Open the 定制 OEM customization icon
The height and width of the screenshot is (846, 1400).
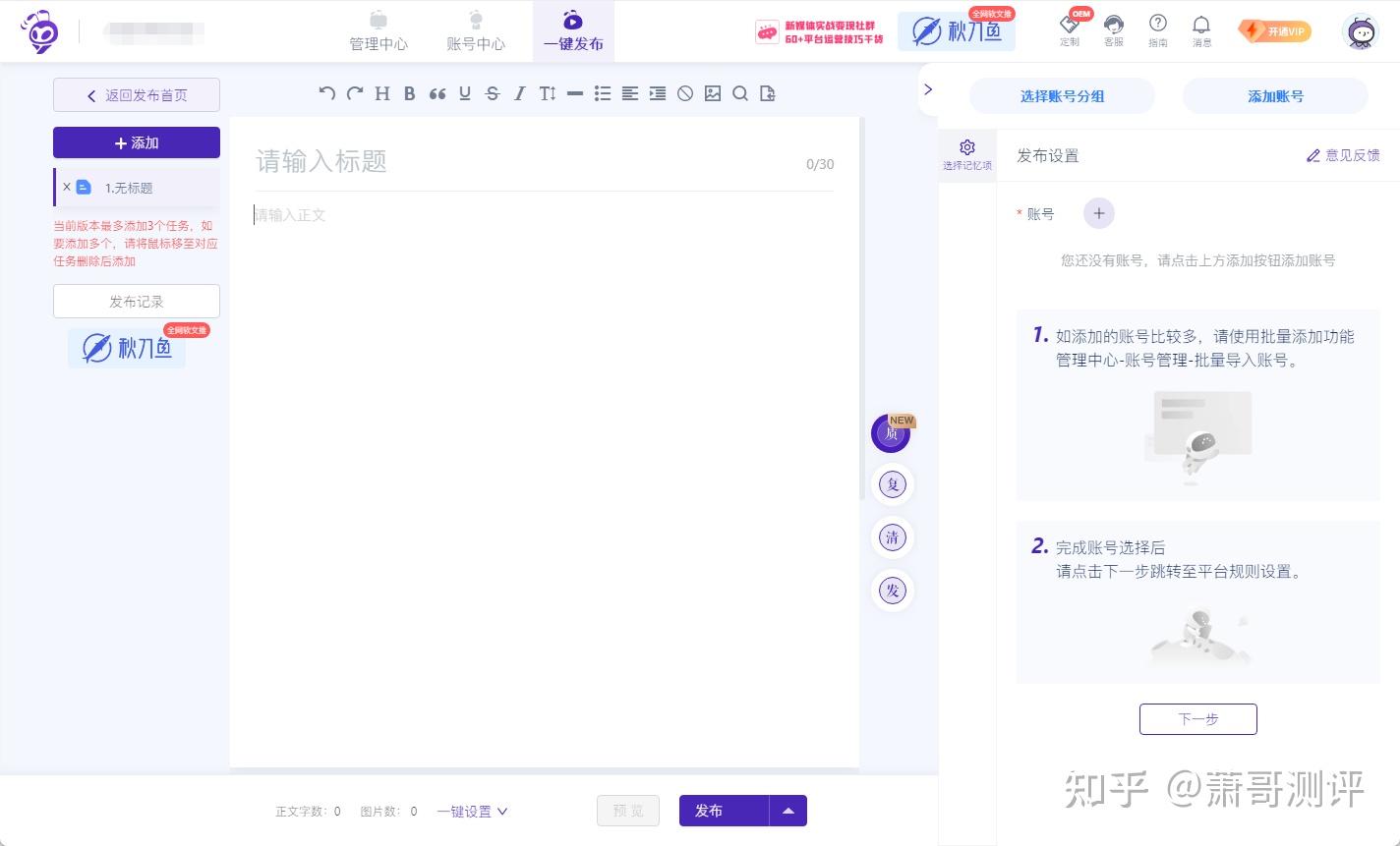[x=1070, y=29]
